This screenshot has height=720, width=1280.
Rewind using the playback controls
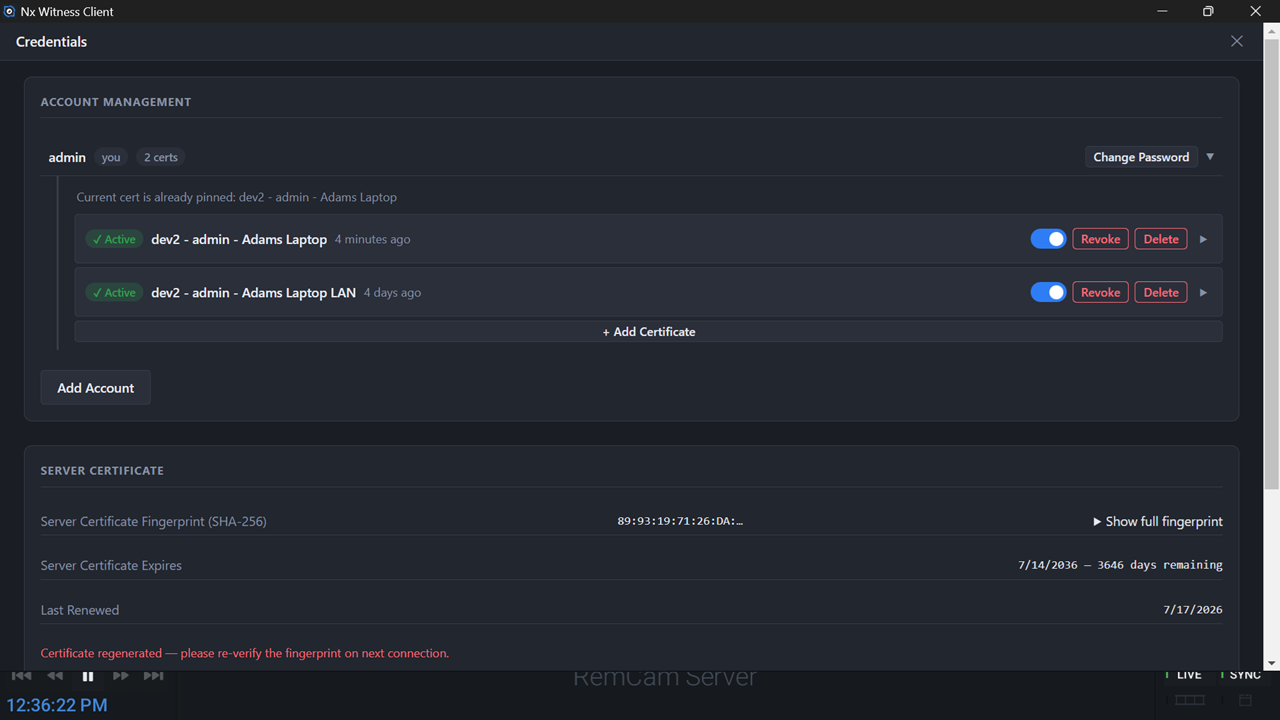pyautogui.click(x=55, y=677)
